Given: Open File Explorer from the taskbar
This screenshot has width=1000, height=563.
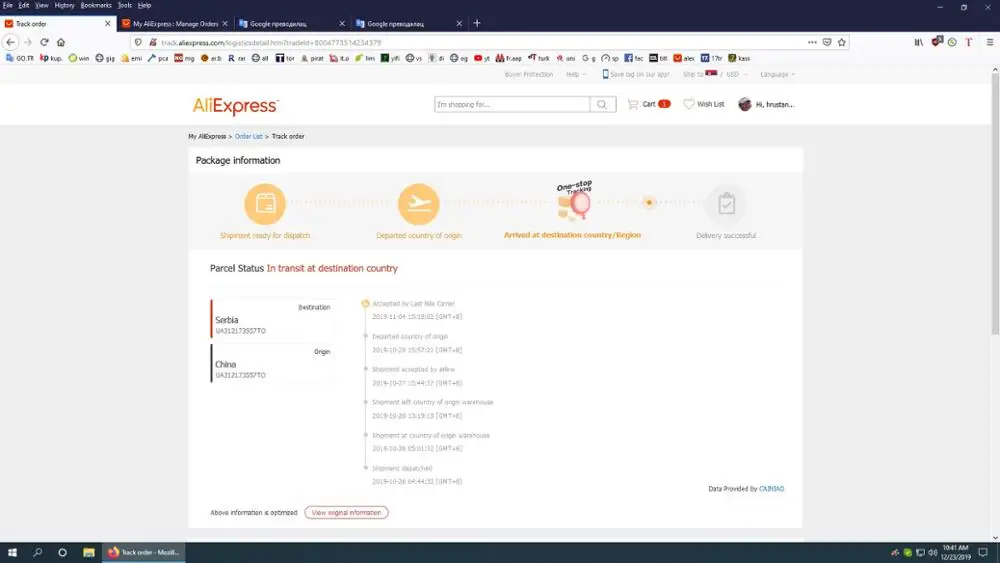Looking at the screenshot, I should tap(89, 552).
